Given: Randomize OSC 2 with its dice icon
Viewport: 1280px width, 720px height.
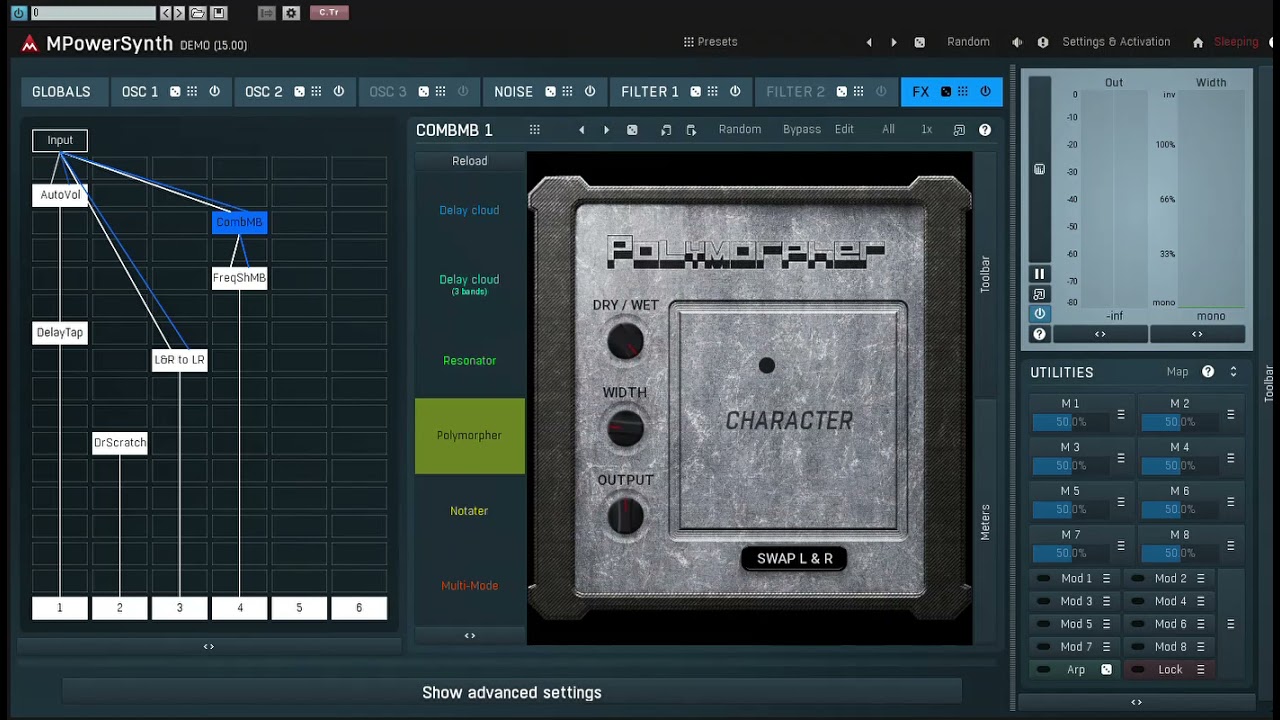Looking at the screenshot, I should tap(299, 91).
